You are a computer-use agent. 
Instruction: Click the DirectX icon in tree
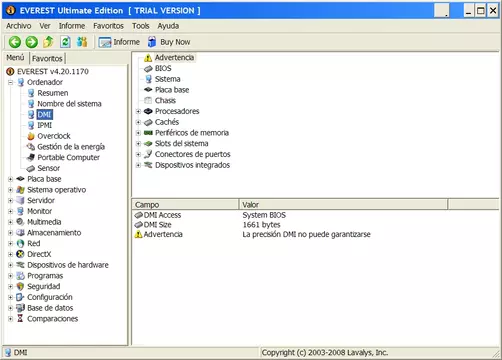(x=20, y=254)
